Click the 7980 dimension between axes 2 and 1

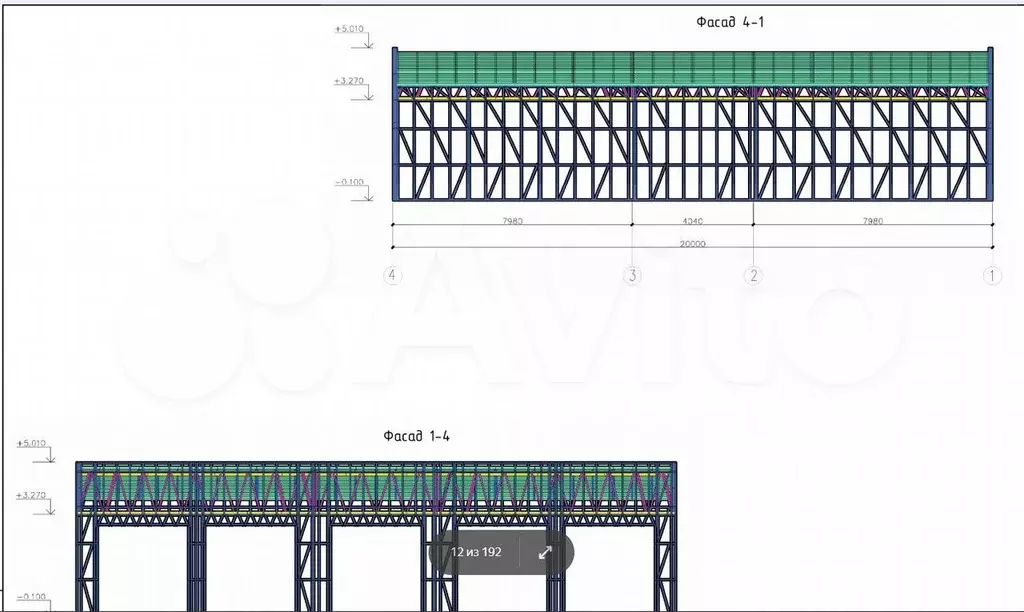pos(872,221)
